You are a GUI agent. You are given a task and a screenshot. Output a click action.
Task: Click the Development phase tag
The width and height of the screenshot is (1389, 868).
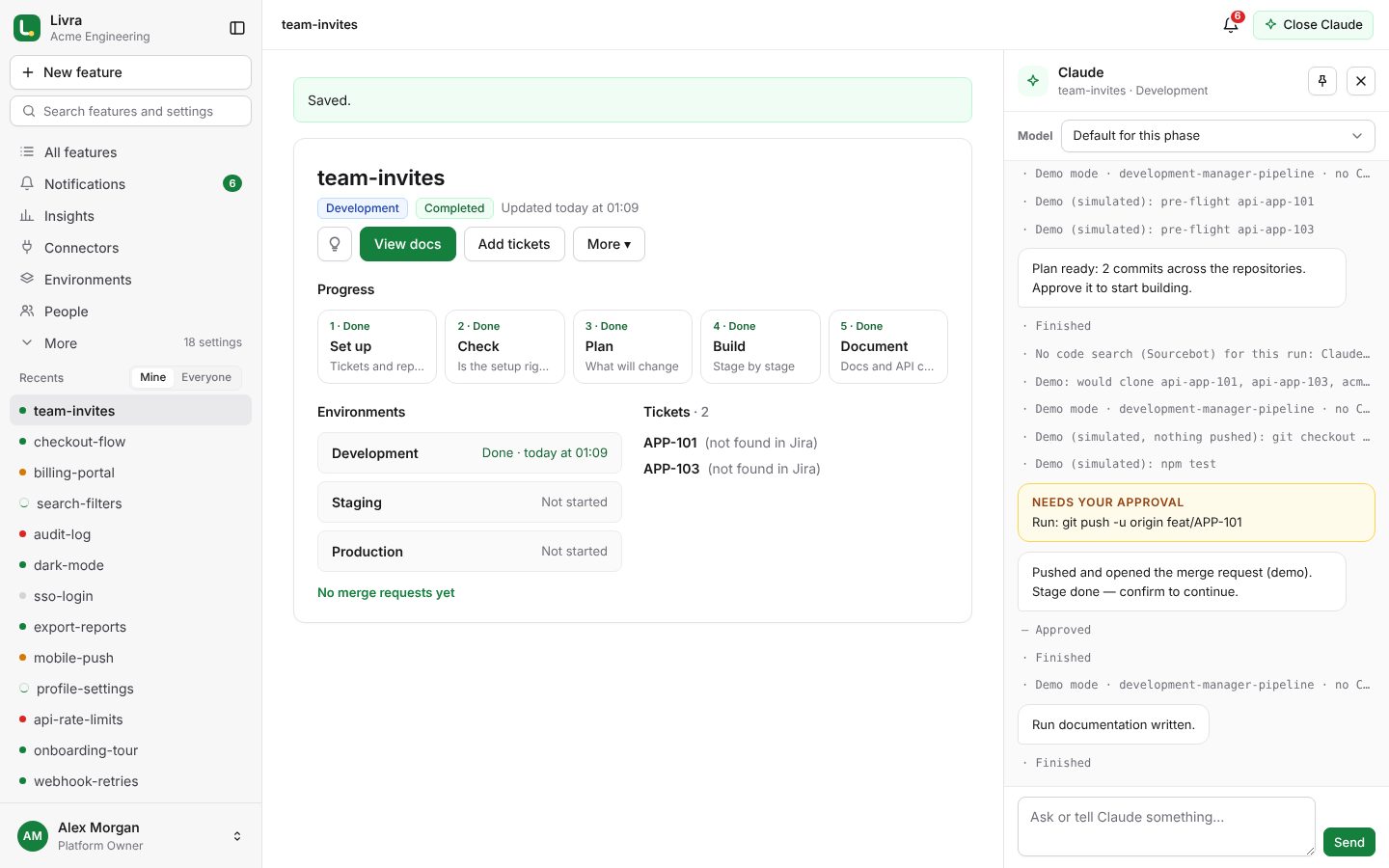point(363,208)
